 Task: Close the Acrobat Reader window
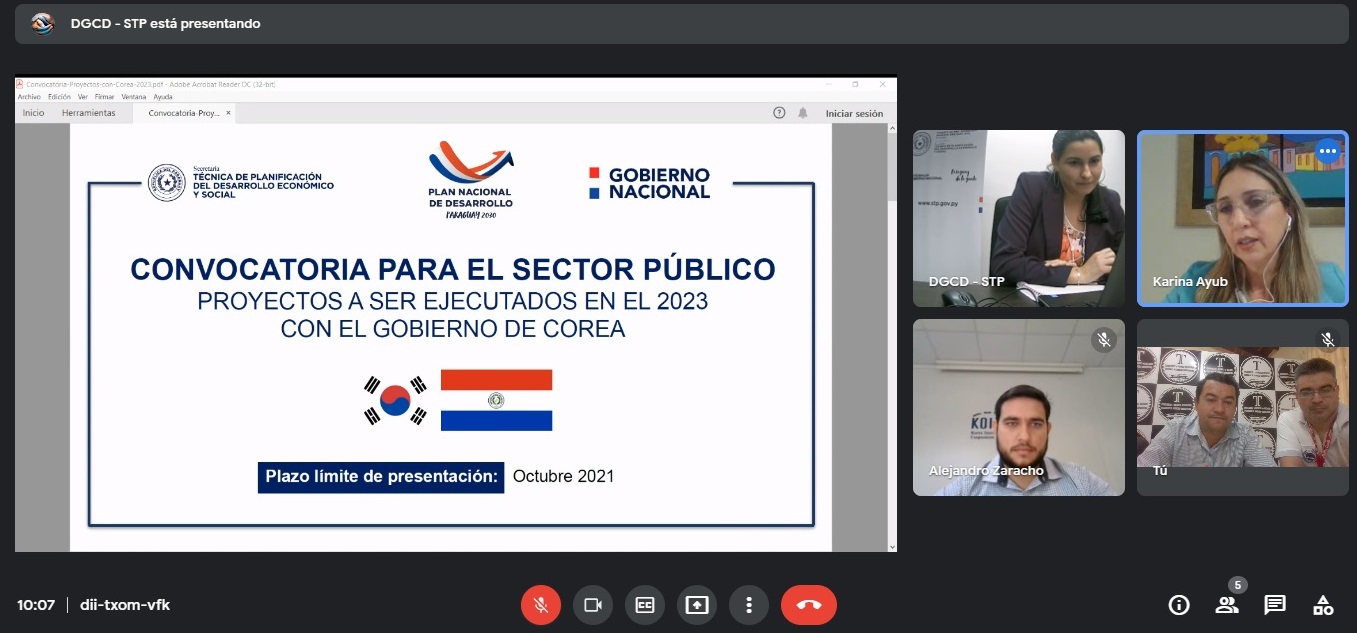tap(882, 84)
